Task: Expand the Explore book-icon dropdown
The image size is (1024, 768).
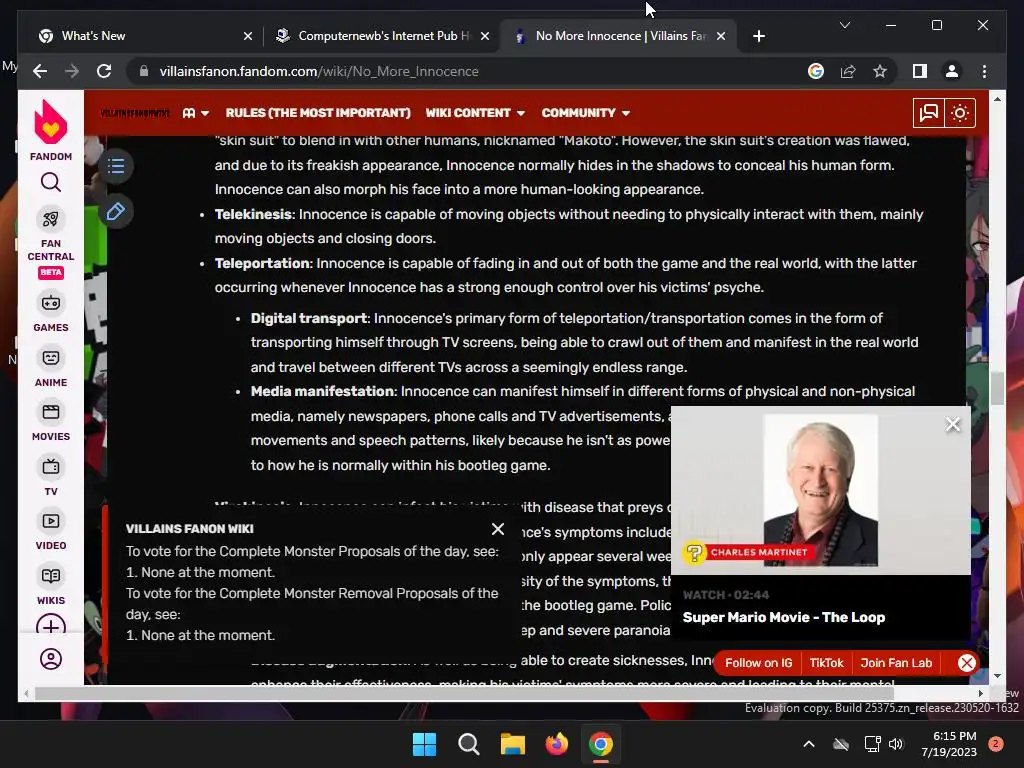Action: point(196,113)
